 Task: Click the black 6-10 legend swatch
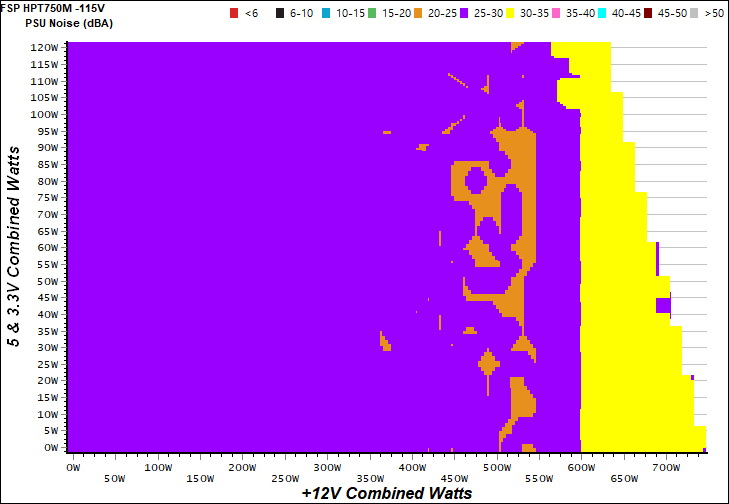click(281, 13)
